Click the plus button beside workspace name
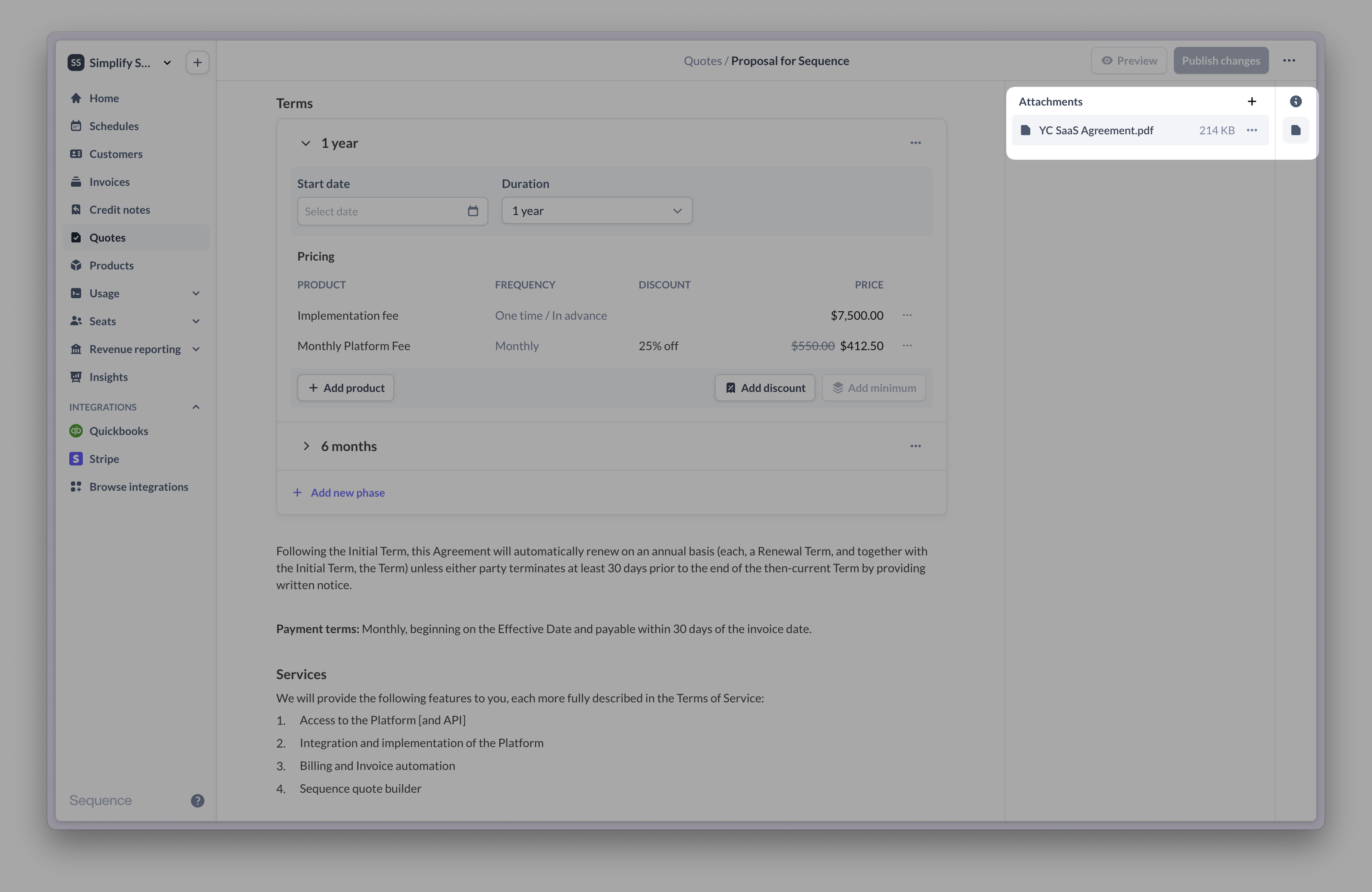The width and height of the screenshot is (1372, 892). pyautogui.click(x=197, y=63)
